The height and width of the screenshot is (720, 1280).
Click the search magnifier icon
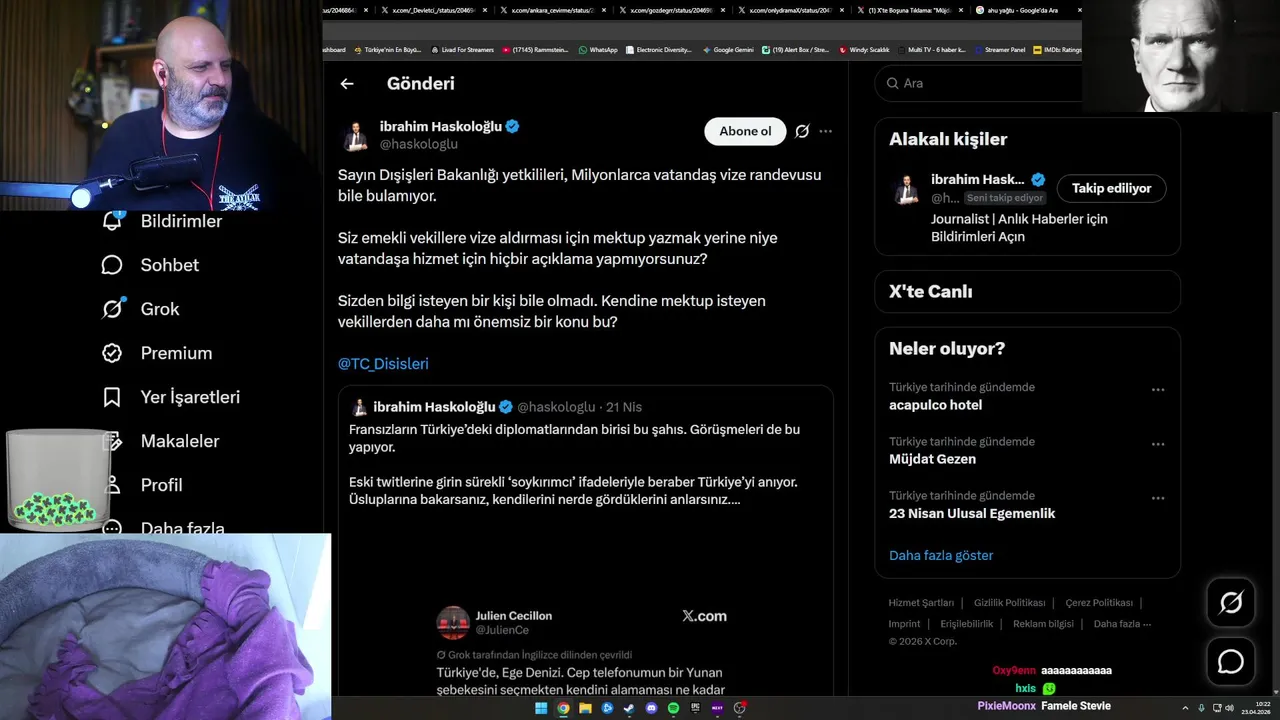892,83
